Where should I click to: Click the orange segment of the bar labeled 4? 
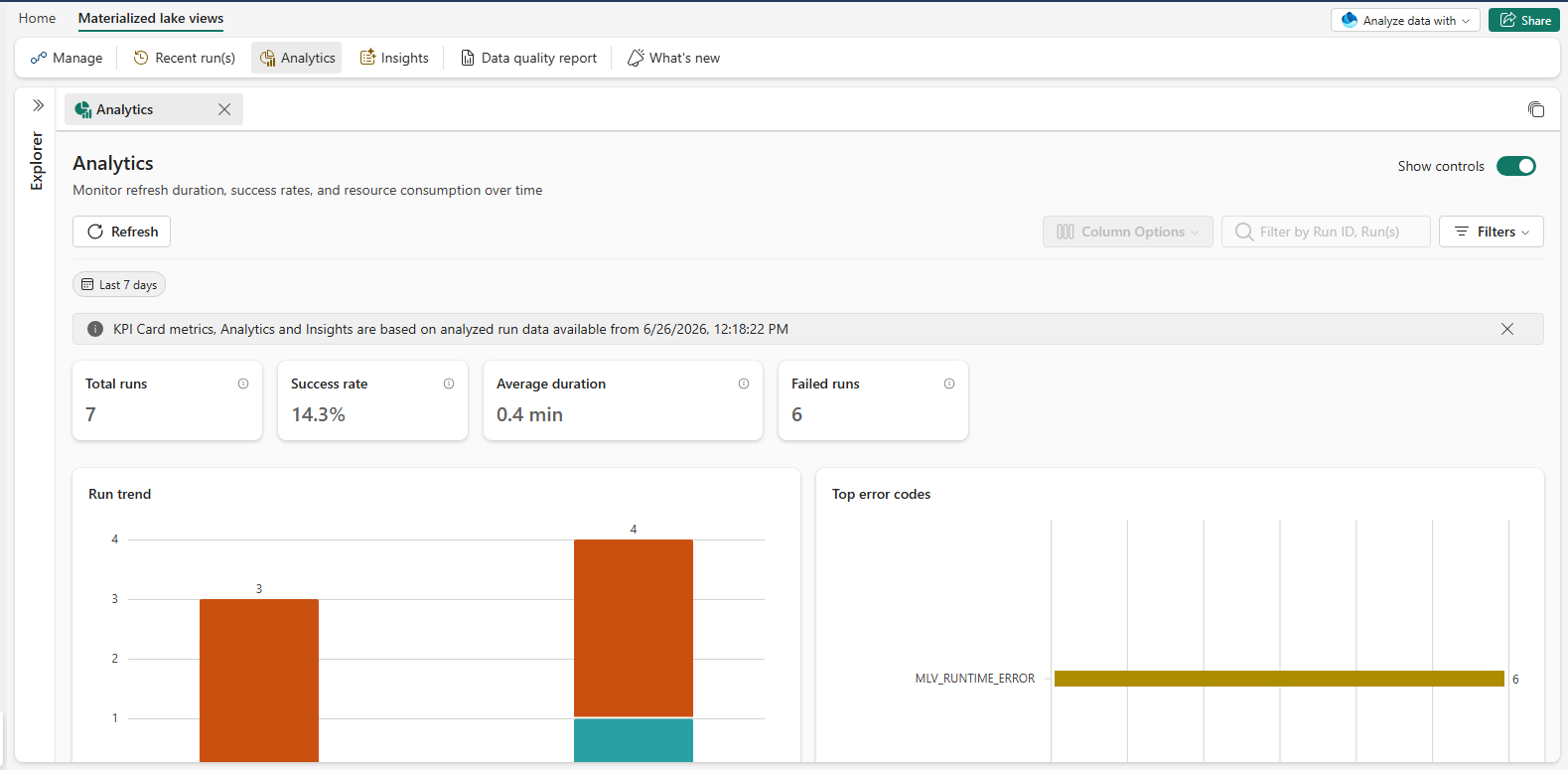(634, 628)
